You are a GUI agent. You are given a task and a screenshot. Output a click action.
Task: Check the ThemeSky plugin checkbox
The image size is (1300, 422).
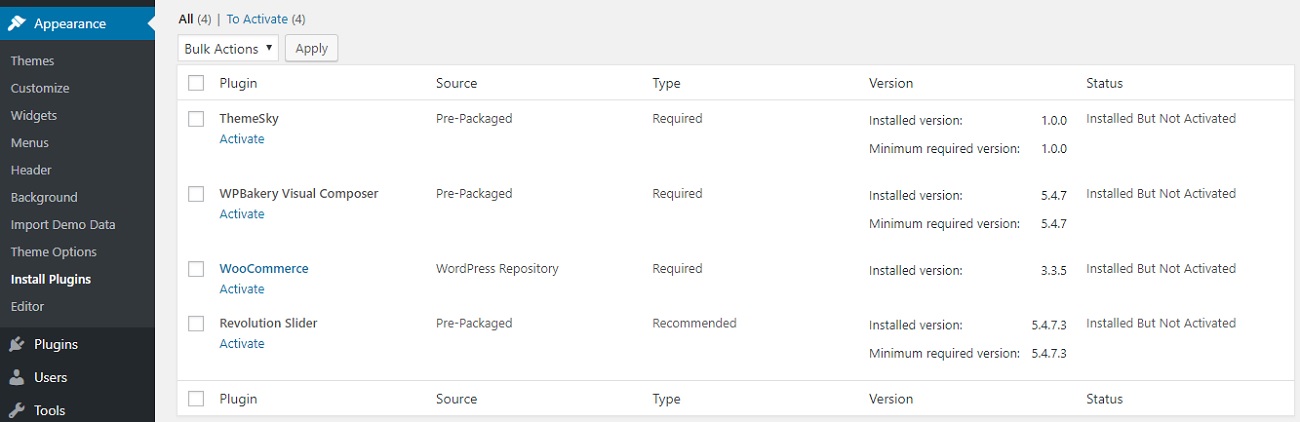196,119
